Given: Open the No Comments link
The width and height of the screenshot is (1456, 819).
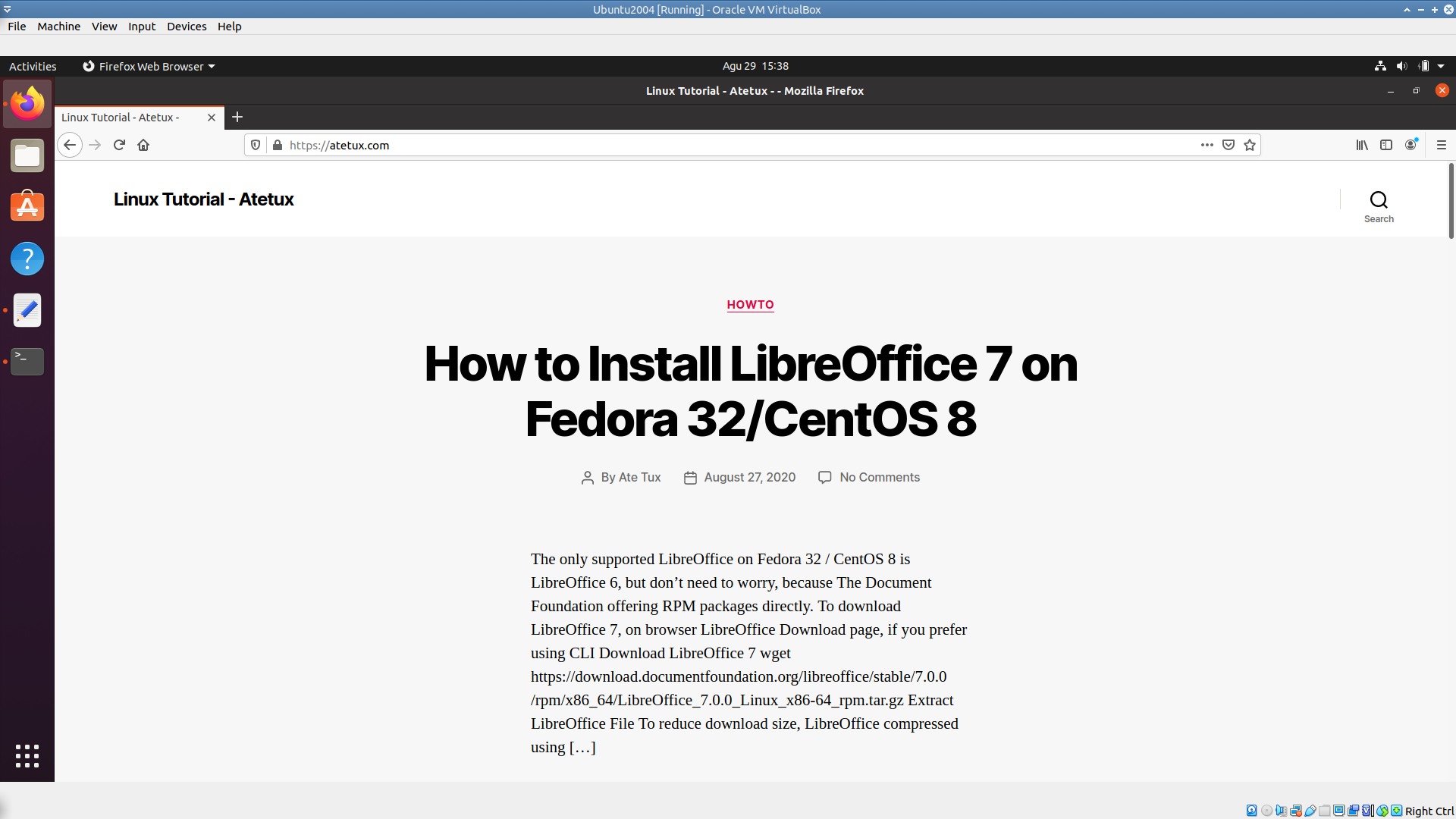Looking at the screenshot, I should [x=880, y=477].
